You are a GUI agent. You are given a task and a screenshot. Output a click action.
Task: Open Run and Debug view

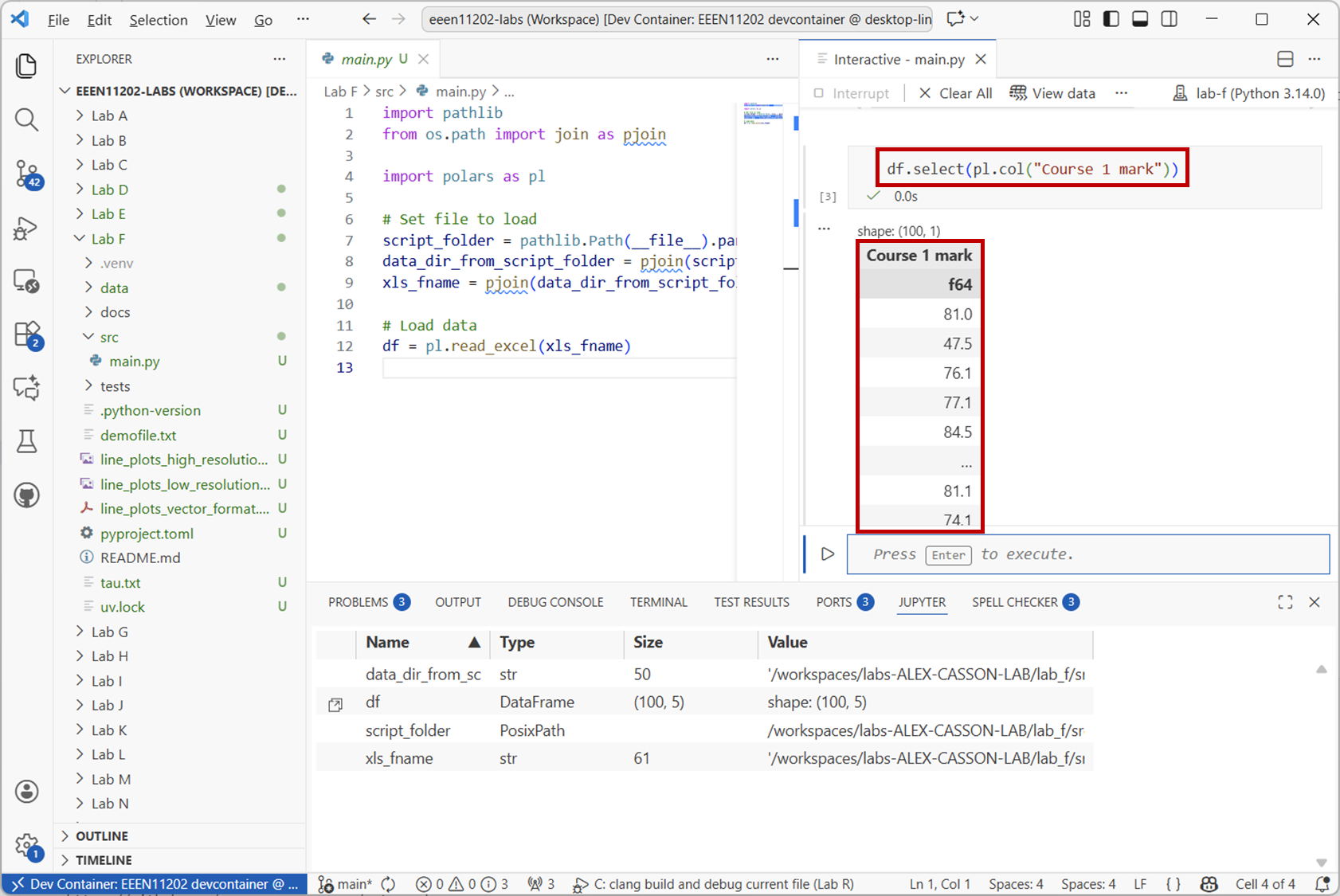26,229
